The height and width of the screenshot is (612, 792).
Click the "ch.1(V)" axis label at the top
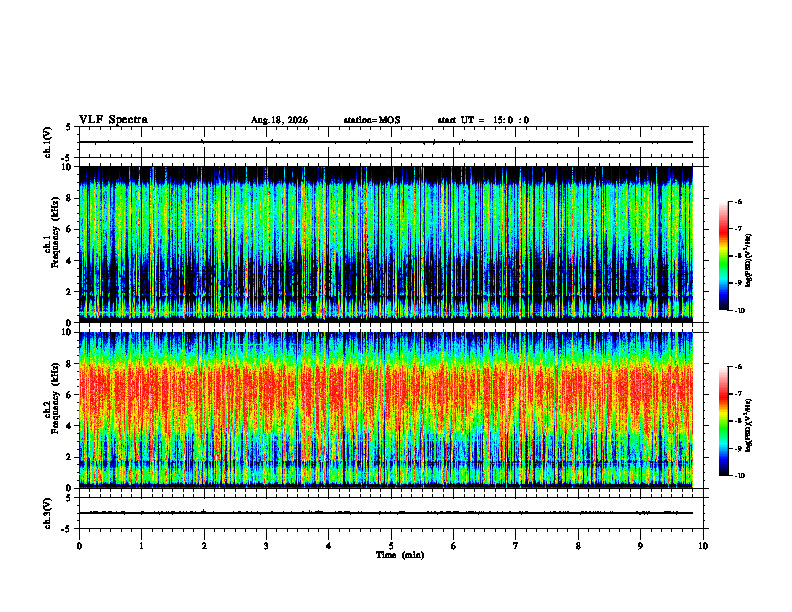[x=47, y=142]
